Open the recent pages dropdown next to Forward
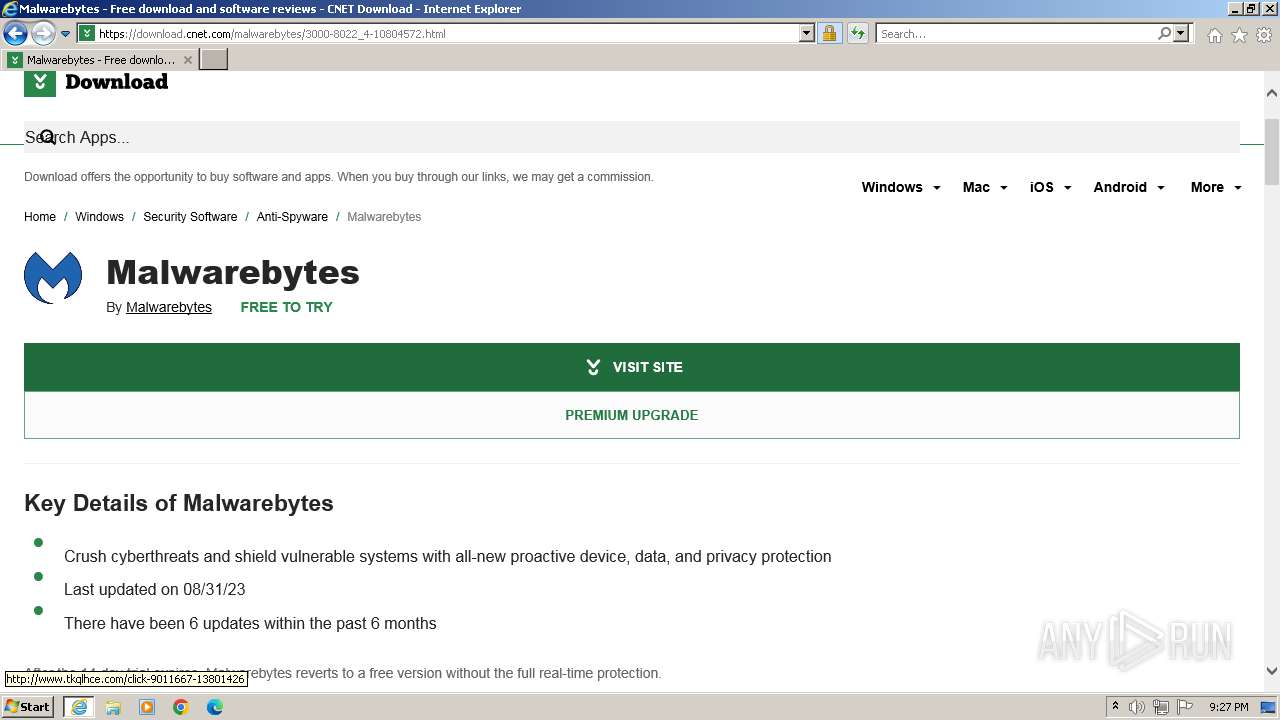 tap(65, 34)
